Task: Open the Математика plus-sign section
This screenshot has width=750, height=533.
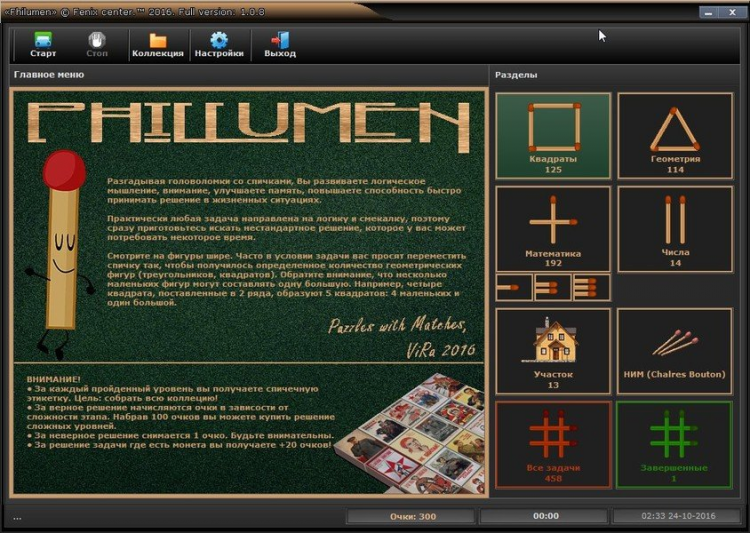Action: coord(553,229)
